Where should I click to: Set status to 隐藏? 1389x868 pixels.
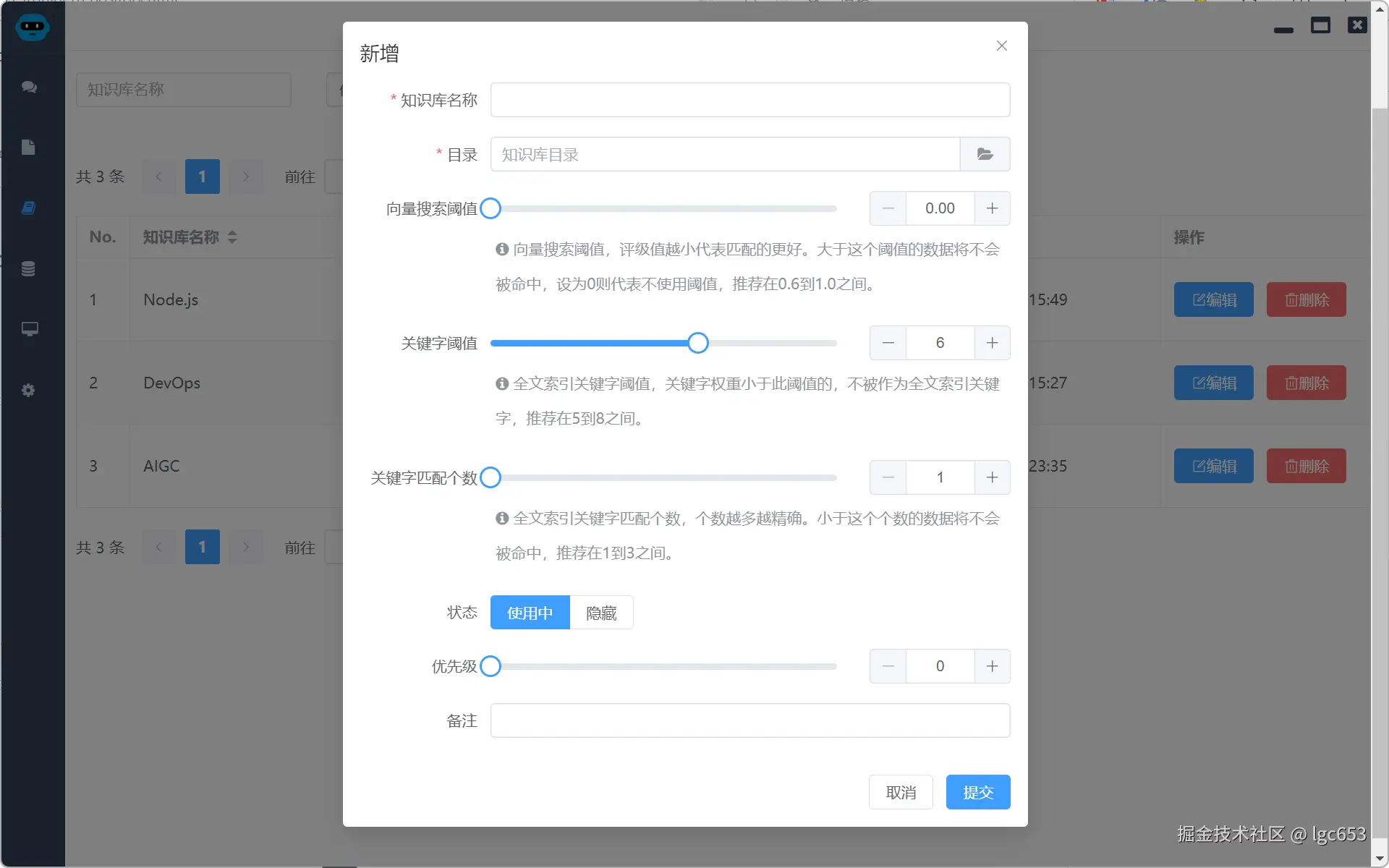(x=601, y=613)
